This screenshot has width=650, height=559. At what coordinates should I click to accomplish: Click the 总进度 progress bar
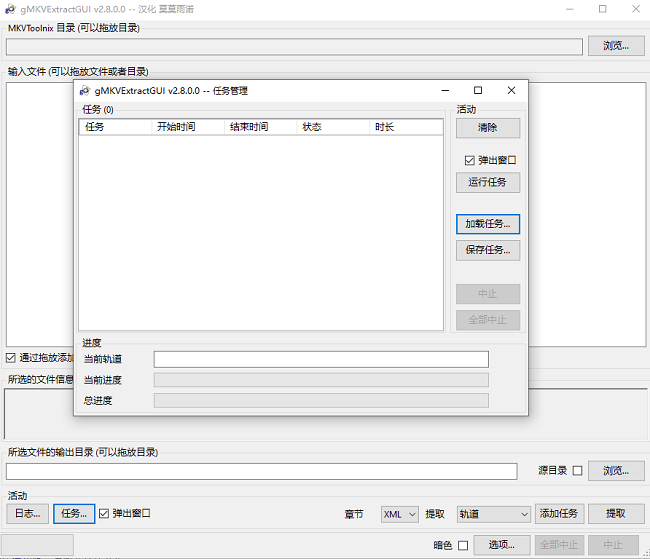tap(321, 401)
